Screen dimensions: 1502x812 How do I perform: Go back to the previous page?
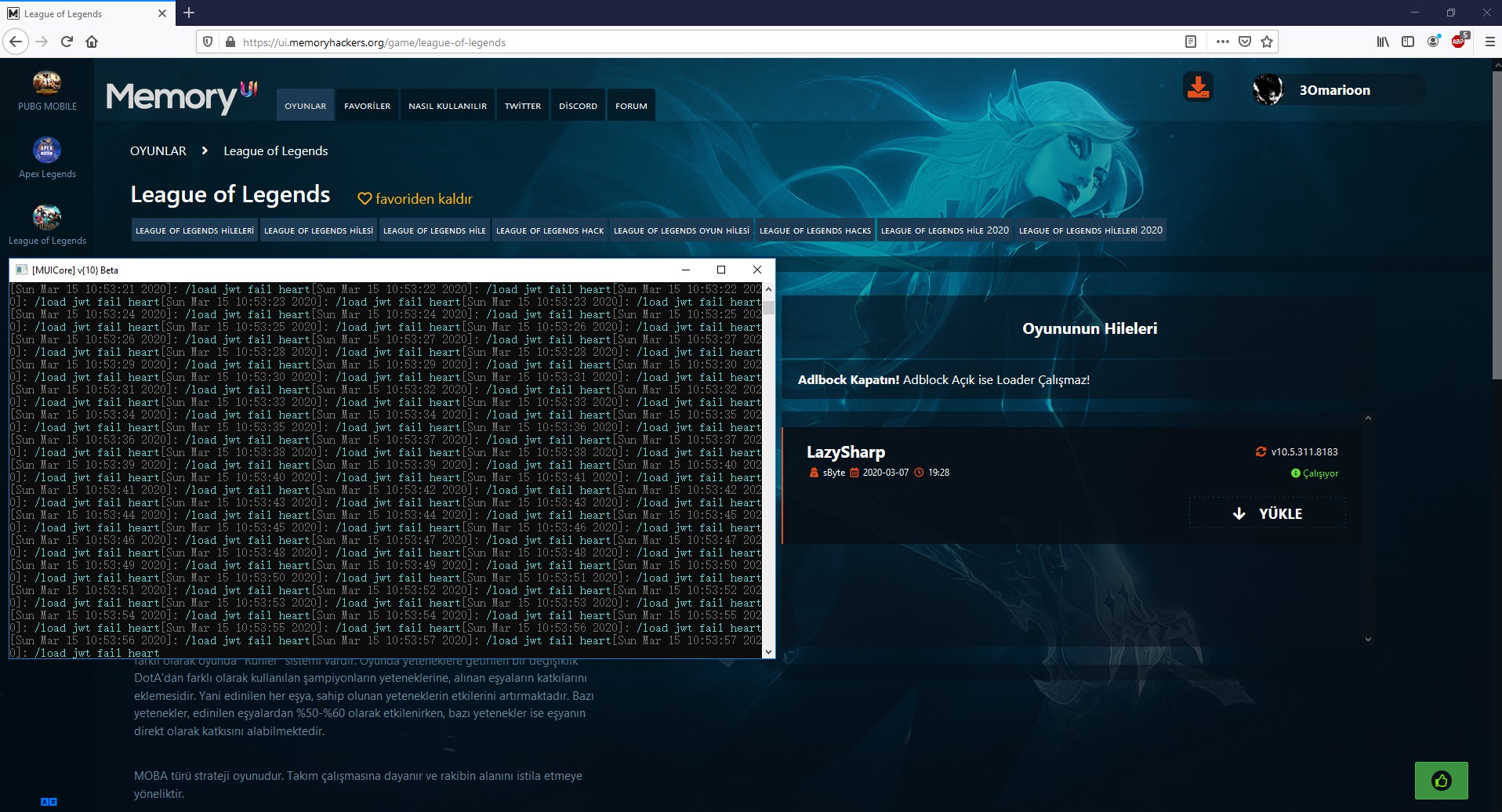(16, 42)
